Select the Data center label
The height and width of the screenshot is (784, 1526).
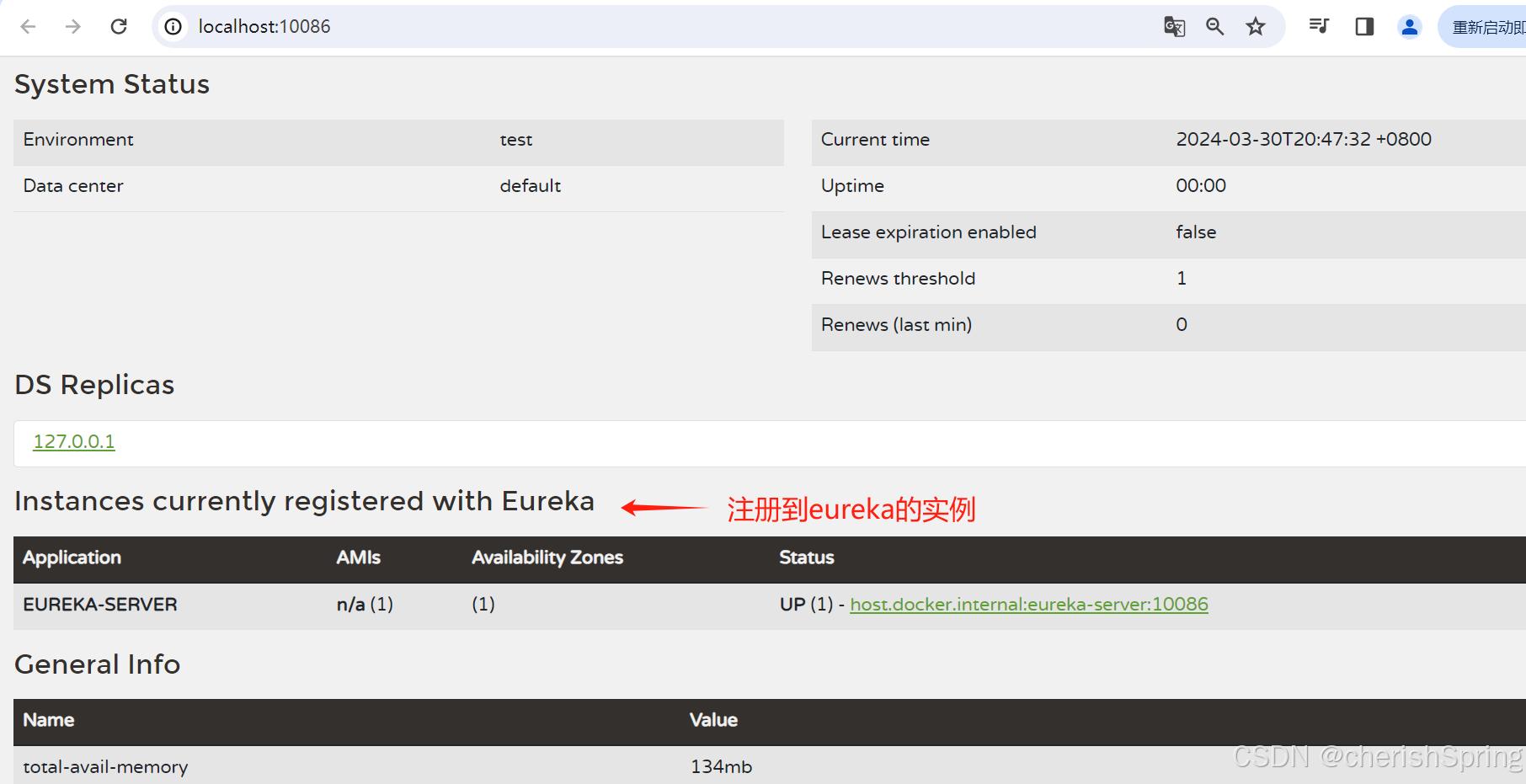[73, 186]
